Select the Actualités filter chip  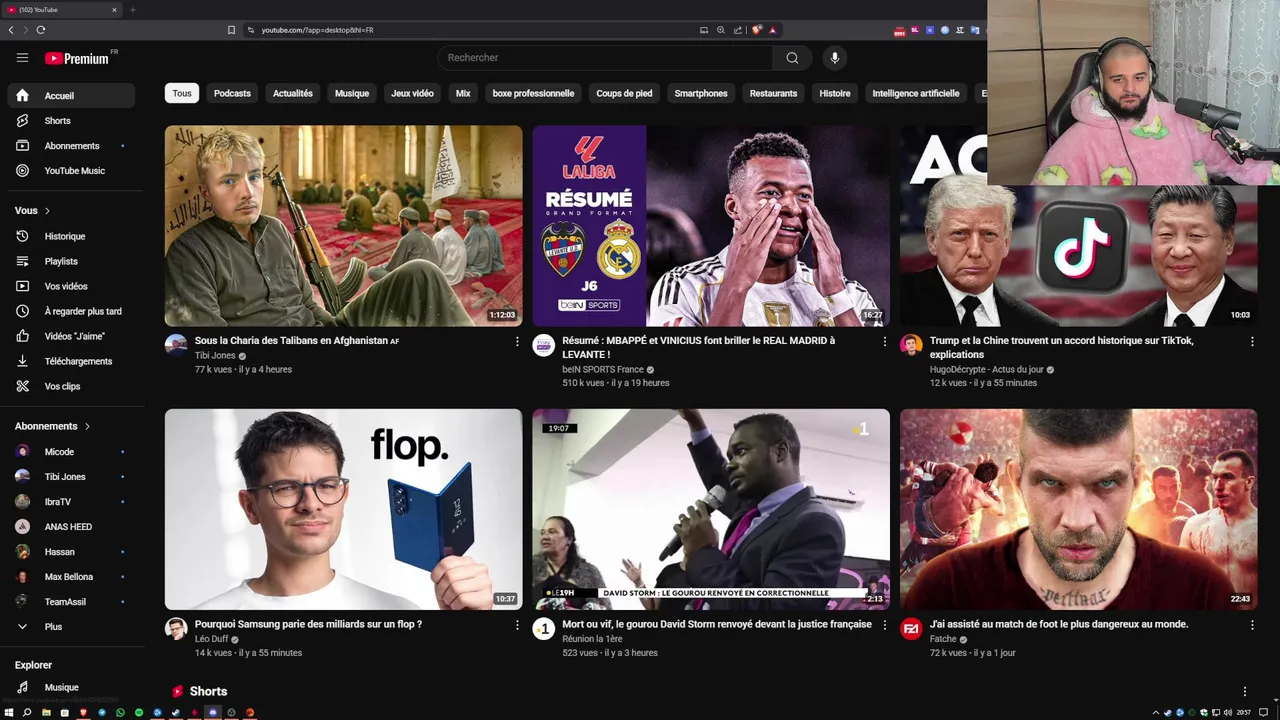pyautogui.click(x=293, y=93)
